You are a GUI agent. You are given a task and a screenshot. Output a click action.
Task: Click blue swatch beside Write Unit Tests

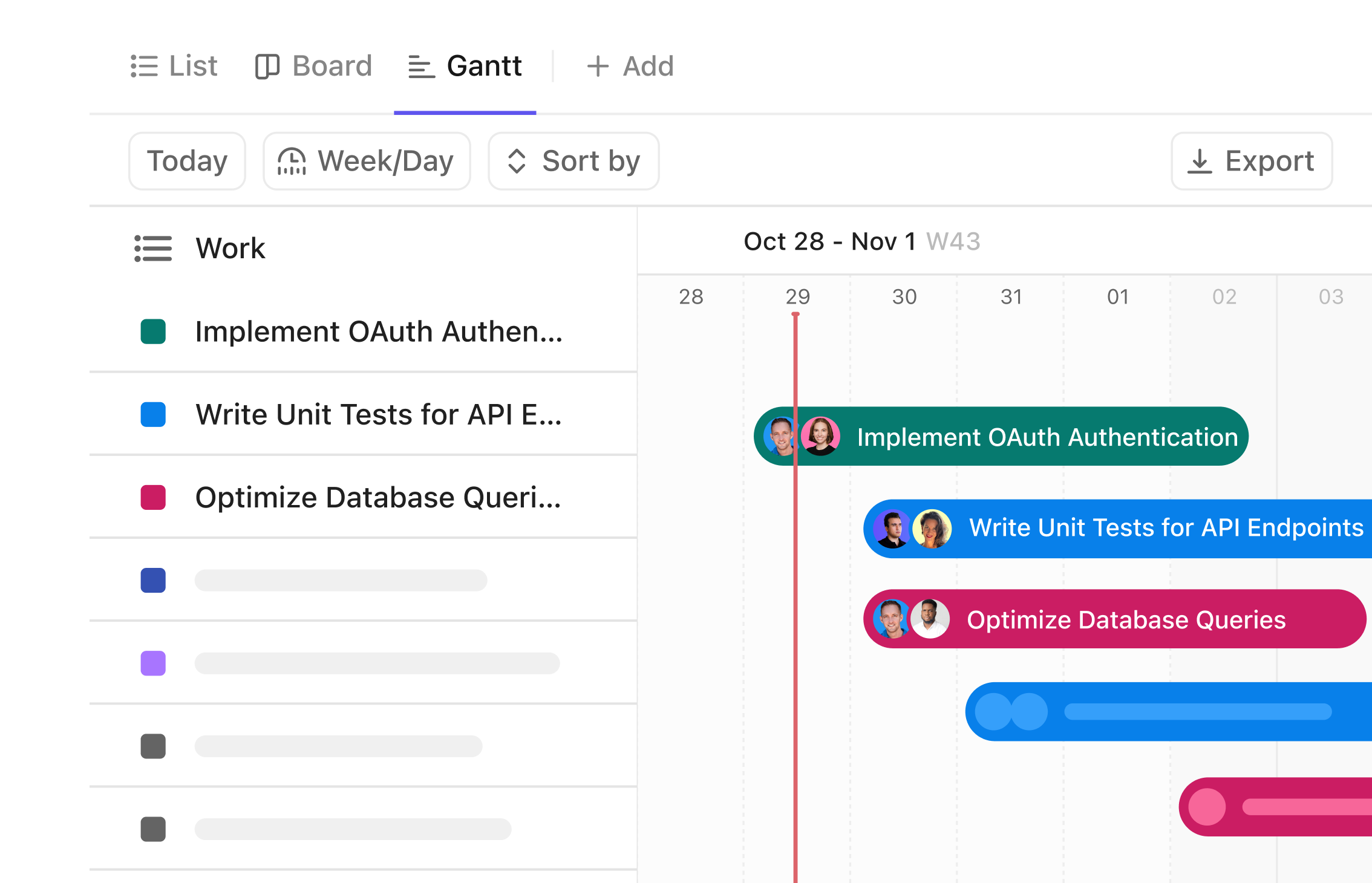pos(153,415)
